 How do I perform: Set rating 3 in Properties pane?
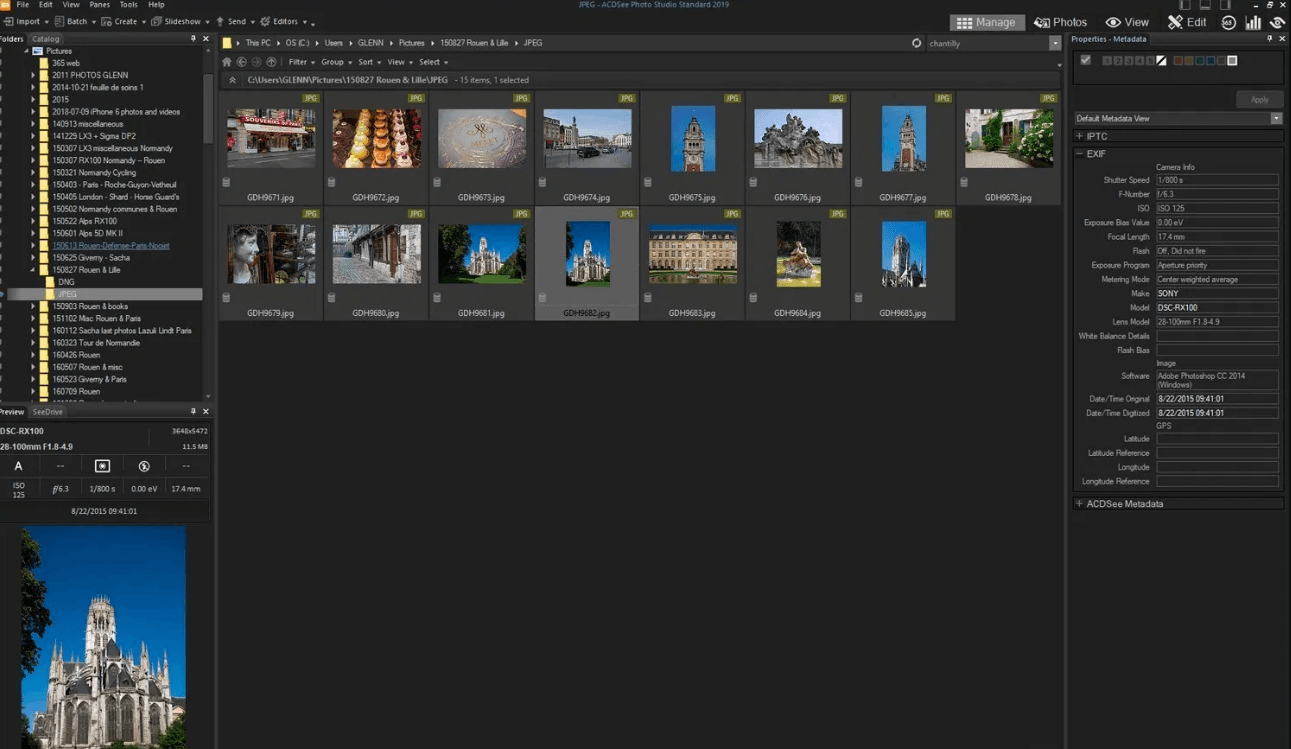click(x=1129, y=61)
